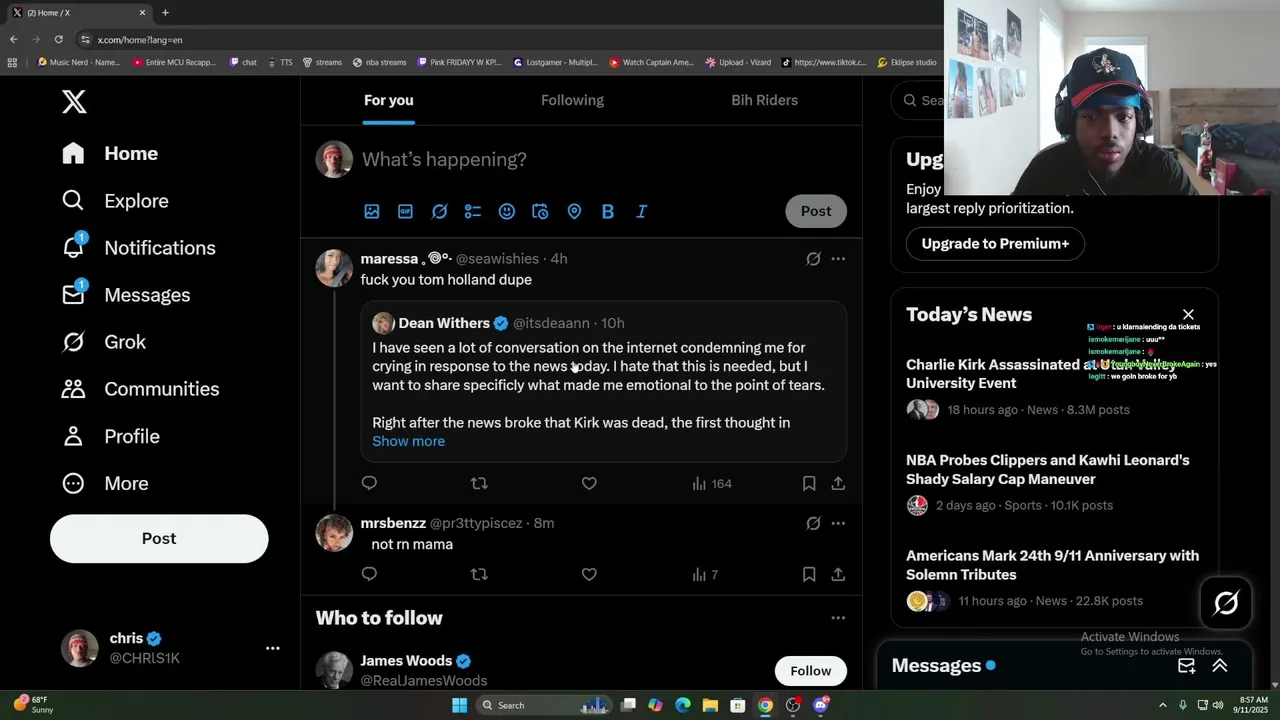Add media image to the post

click(x=372, y=211)
